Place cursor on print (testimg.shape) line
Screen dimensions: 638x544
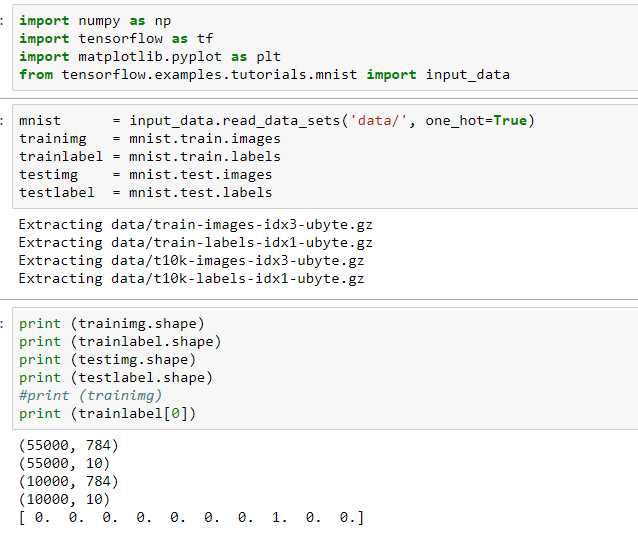tap(107, 360)
